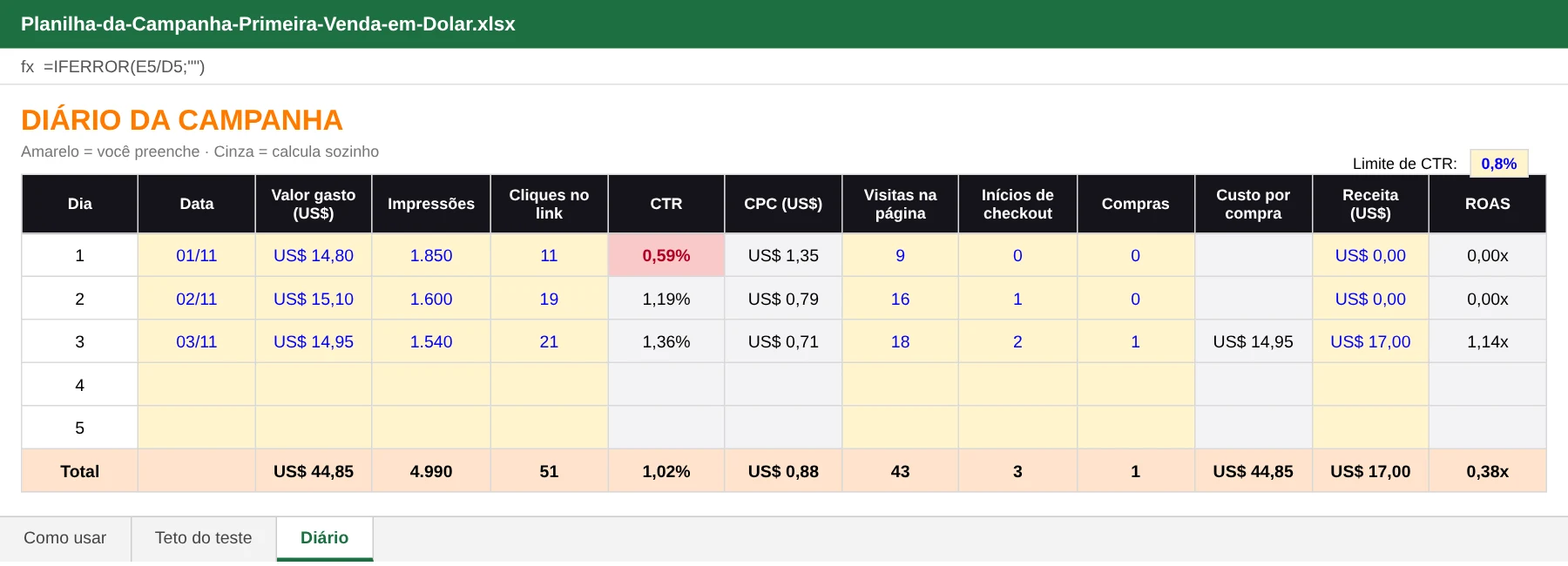Select day number cell 4
Viewport: 1568px width, 566px height.
79,385
